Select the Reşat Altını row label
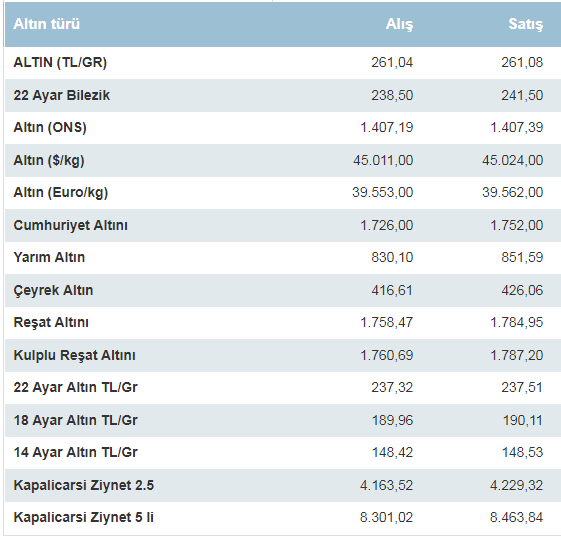Screen dimensions: 561x544 pyautogui.click(x=51, y=322)
